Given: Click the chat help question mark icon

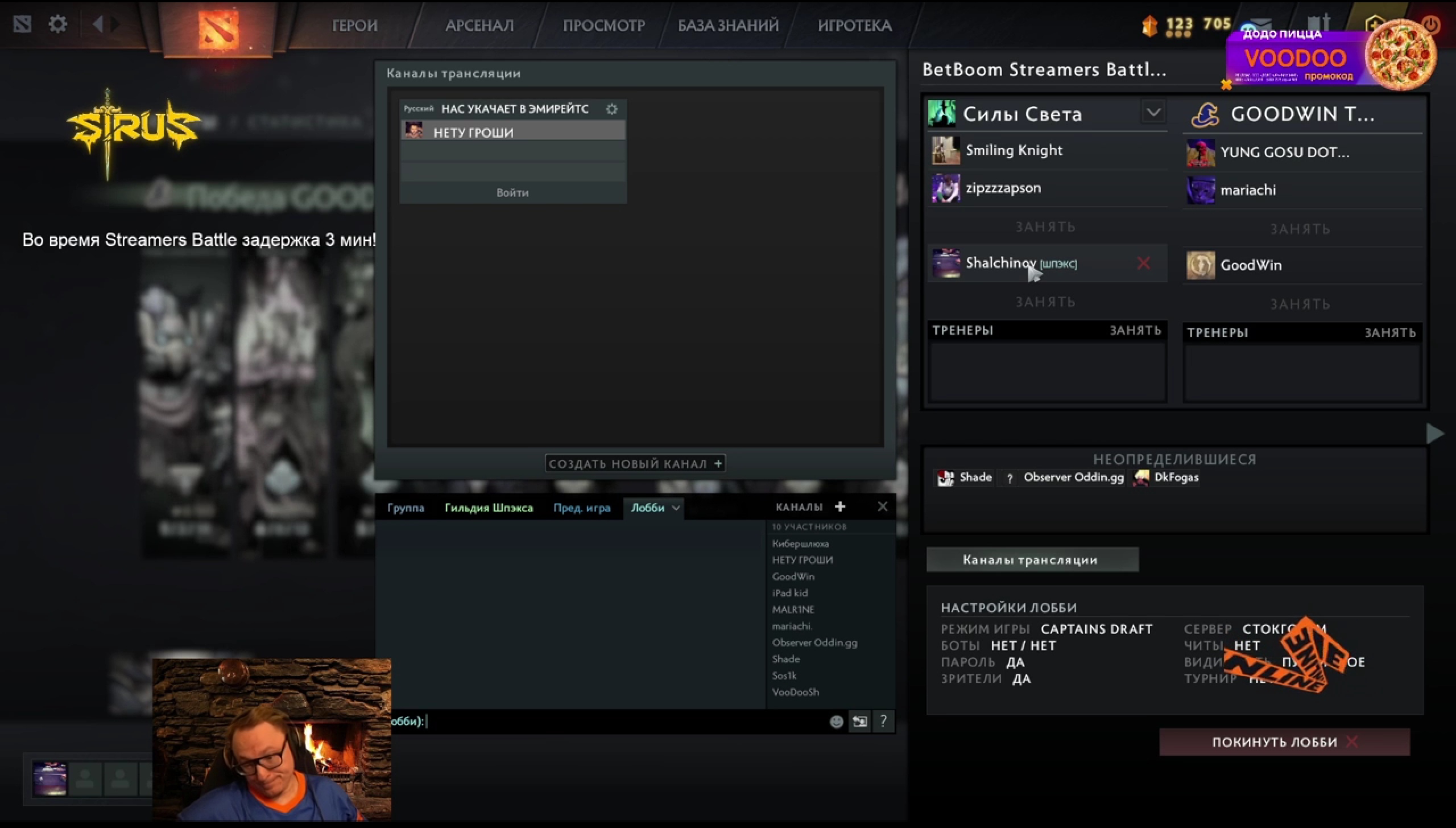Looking at the screenshot, I should click(883, 722).
